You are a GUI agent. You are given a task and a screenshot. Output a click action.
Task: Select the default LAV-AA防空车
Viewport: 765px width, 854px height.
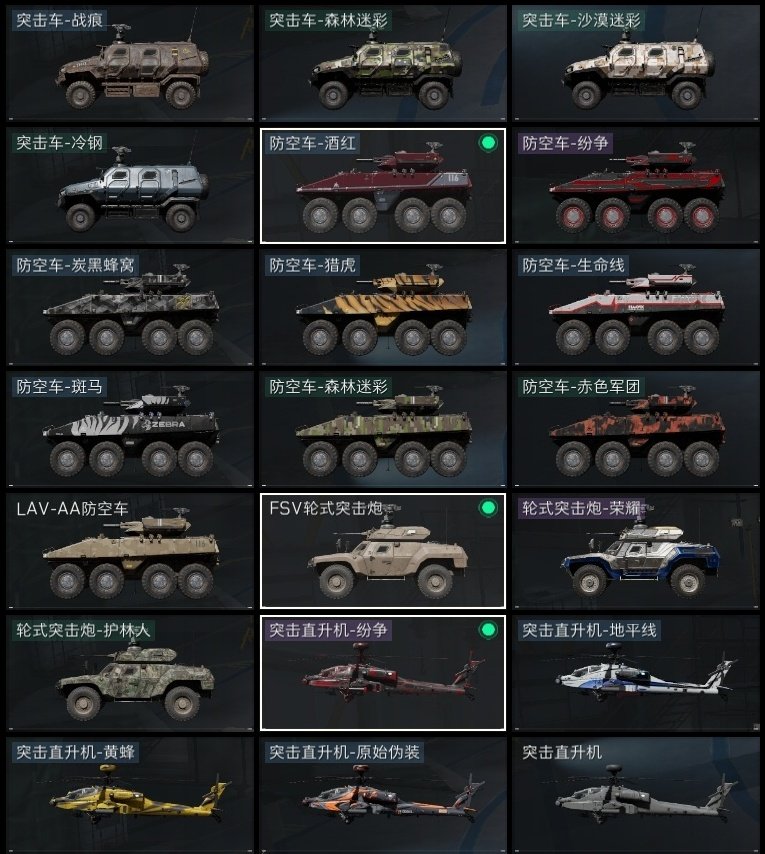click(x=130, y=551)
